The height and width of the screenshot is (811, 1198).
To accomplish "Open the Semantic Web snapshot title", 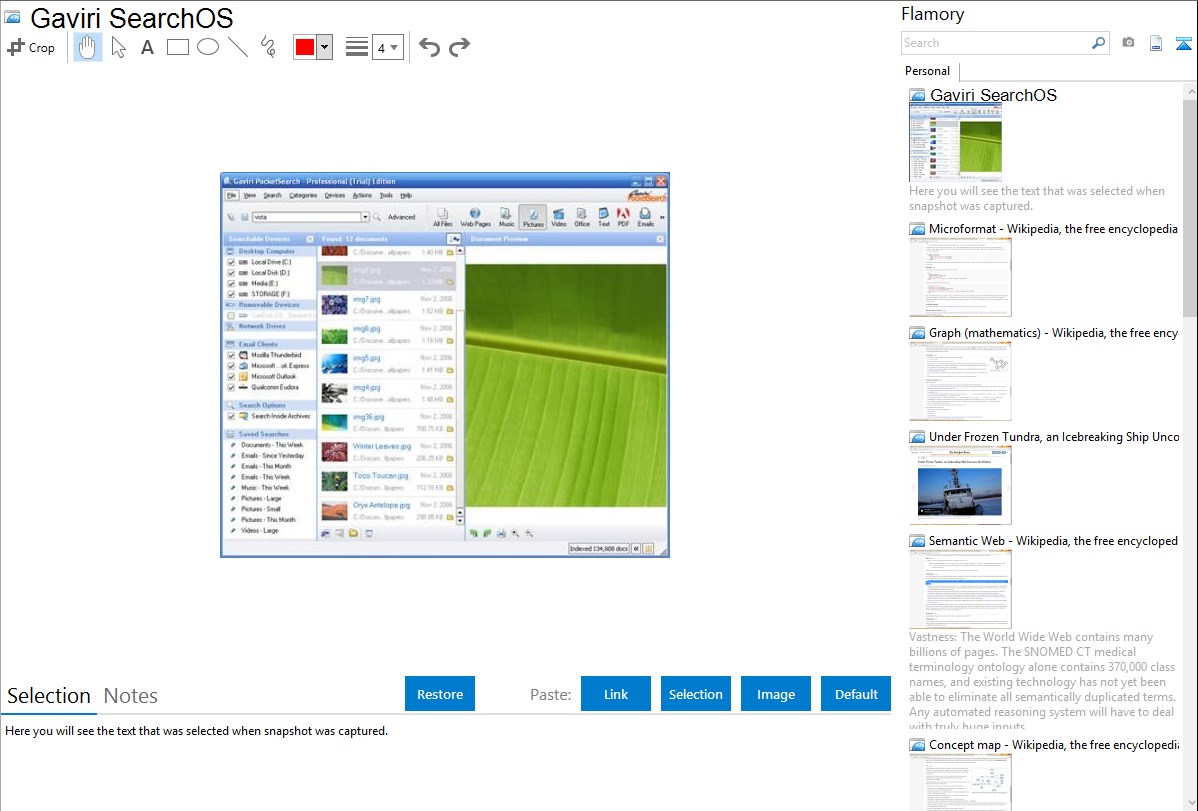I will [x=1053, y=541].
